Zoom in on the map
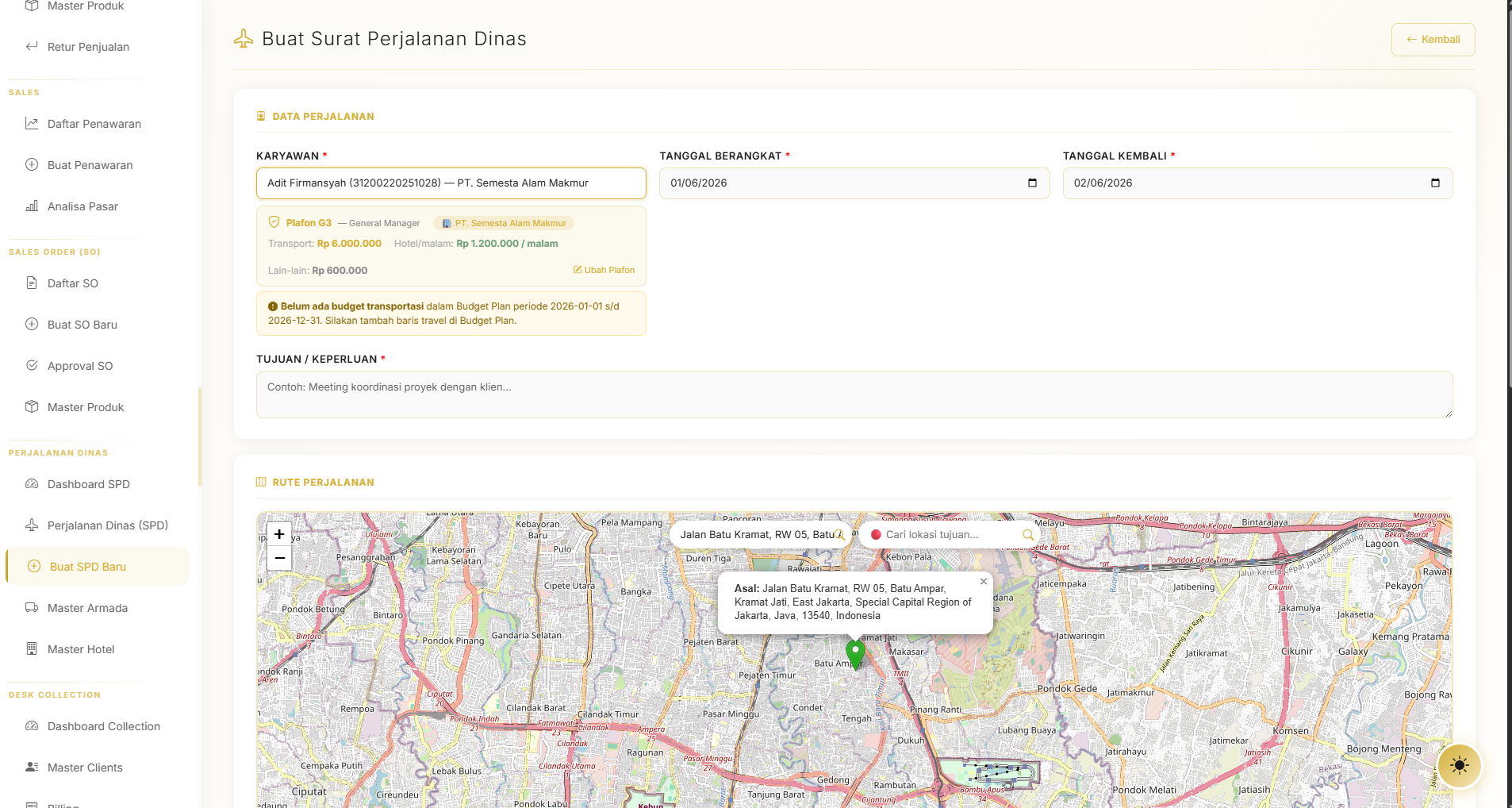 (279, 534)
